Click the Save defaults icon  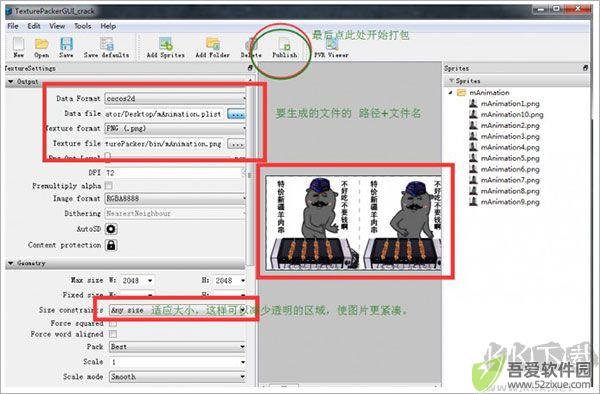107,44
